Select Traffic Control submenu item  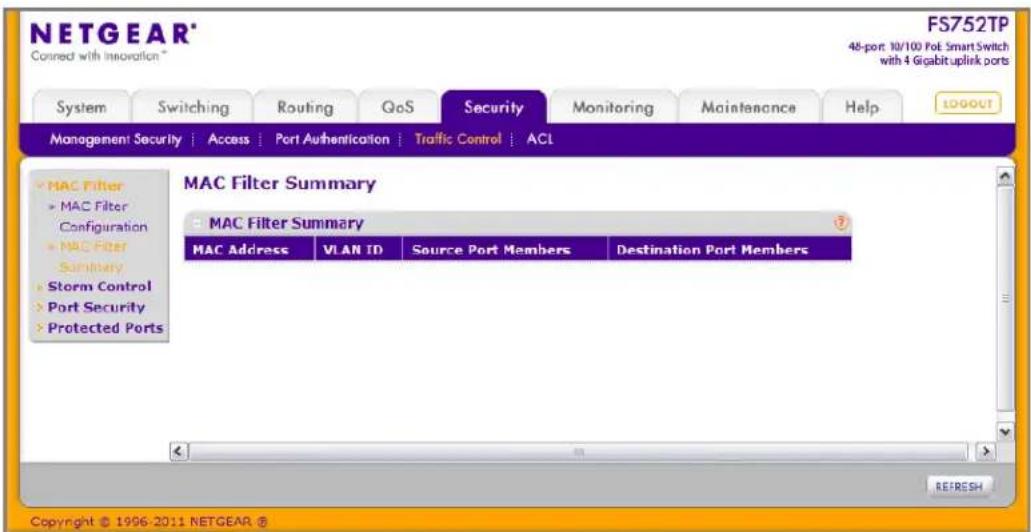(x=458, y=139)
